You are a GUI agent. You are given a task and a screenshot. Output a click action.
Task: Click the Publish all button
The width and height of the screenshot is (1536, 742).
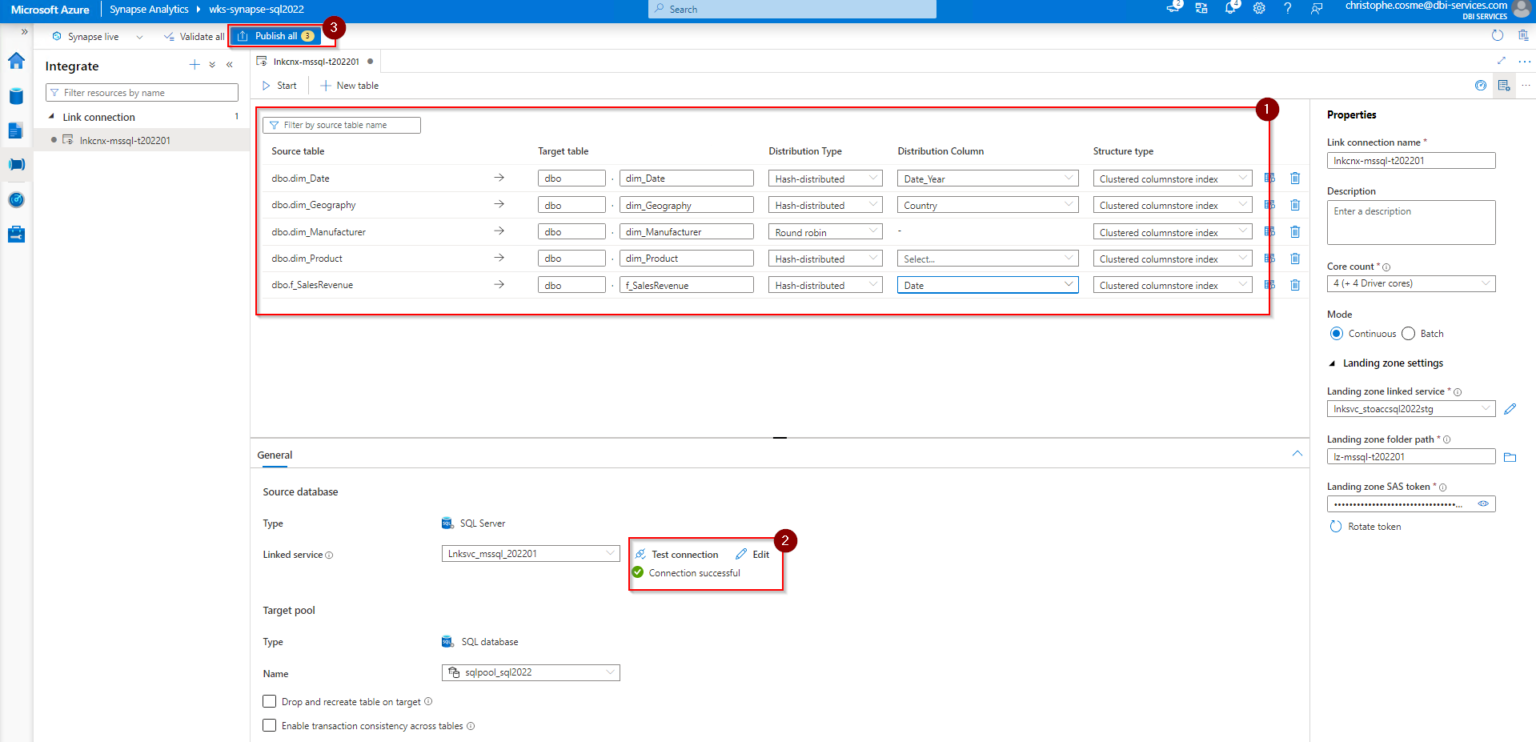click(x=275, y=36)
